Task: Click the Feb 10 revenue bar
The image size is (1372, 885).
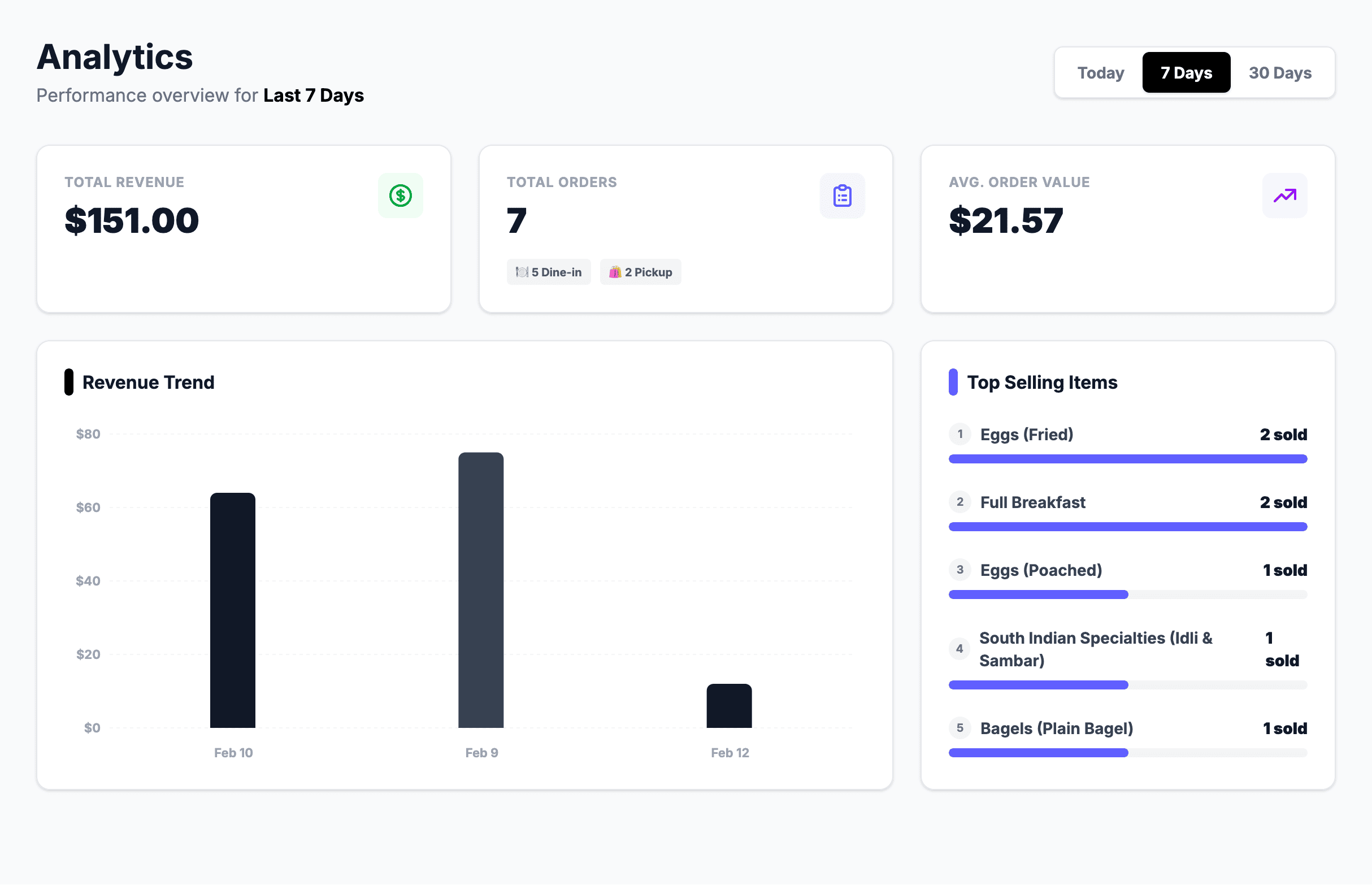Action: click(x=233, y=610)
